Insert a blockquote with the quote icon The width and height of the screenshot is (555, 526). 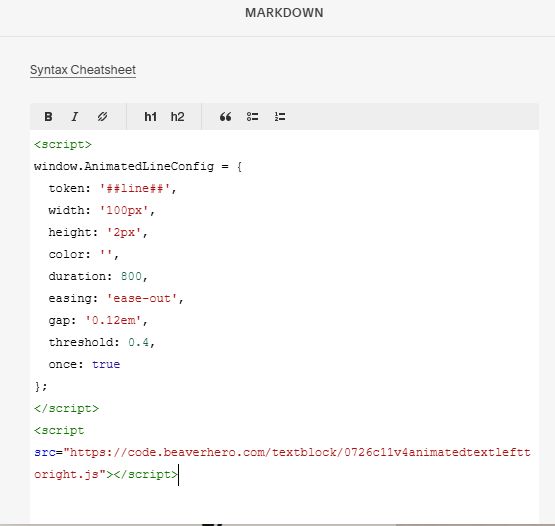coord(225,116)
